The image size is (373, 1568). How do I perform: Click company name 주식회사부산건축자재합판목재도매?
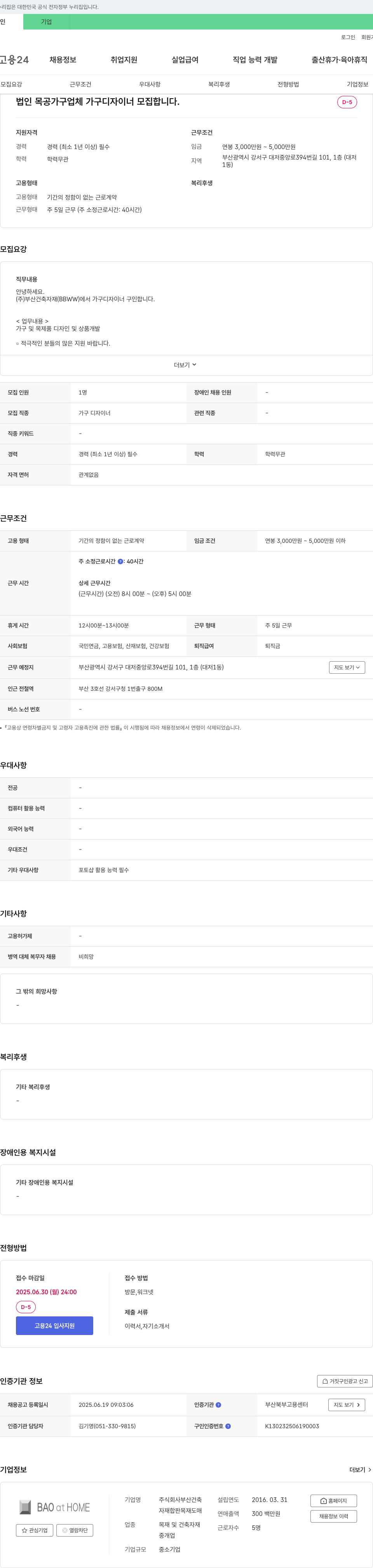pos(180,1505)
